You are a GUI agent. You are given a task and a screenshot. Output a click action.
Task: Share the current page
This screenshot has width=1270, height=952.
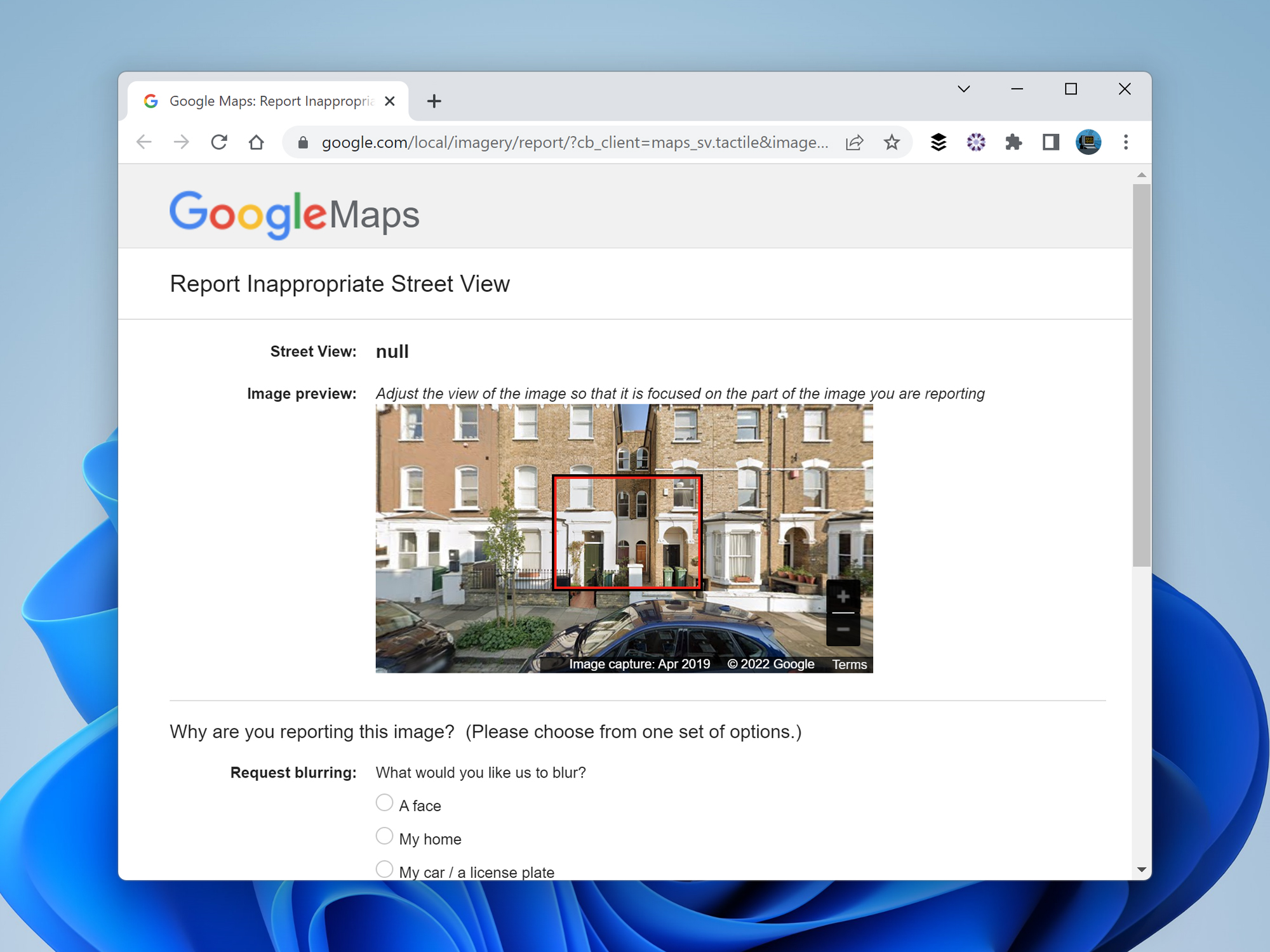click(854, 142)
